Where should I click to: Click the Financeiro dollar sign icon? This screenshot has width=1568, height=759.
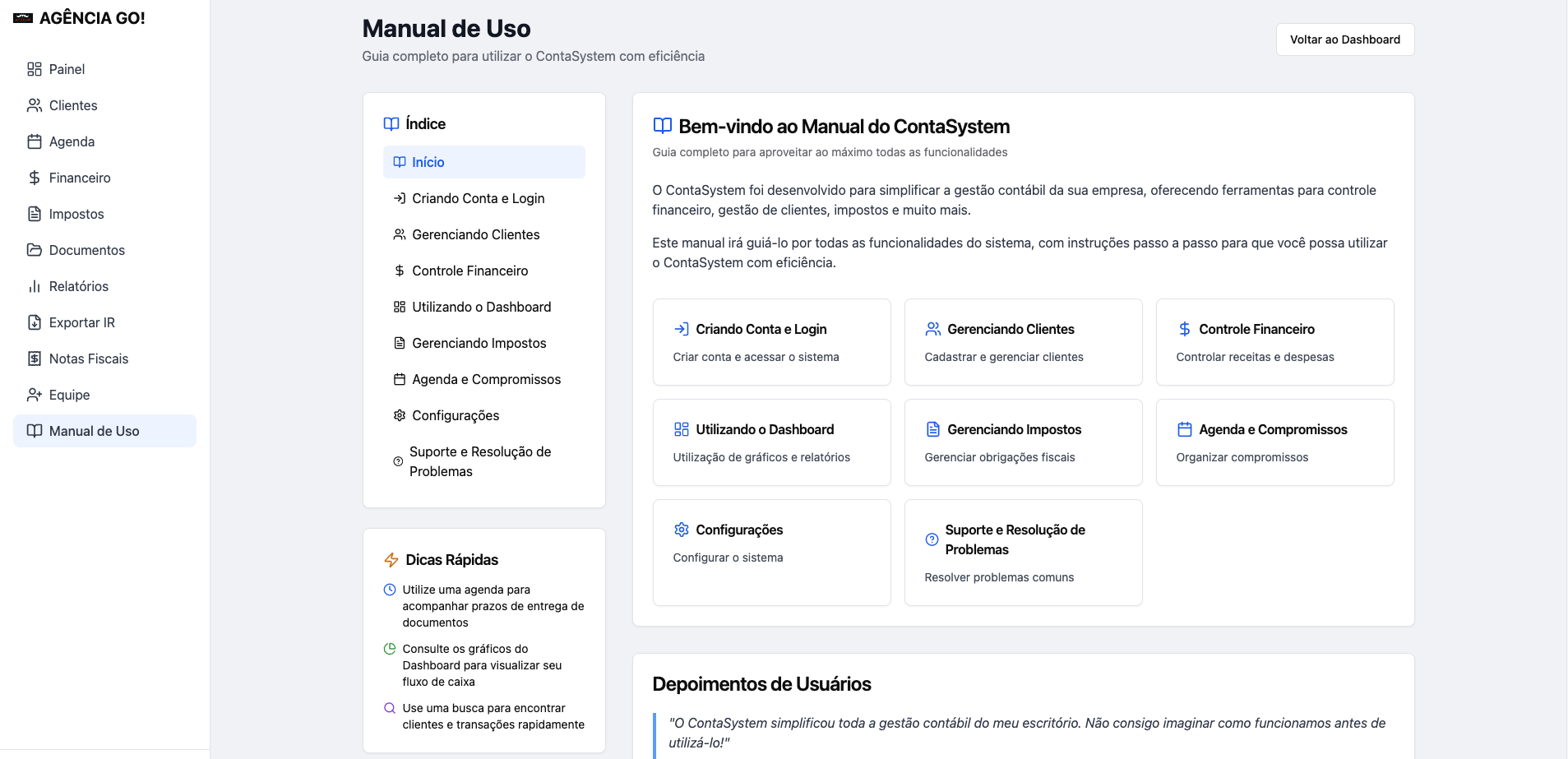click(35, 178)
